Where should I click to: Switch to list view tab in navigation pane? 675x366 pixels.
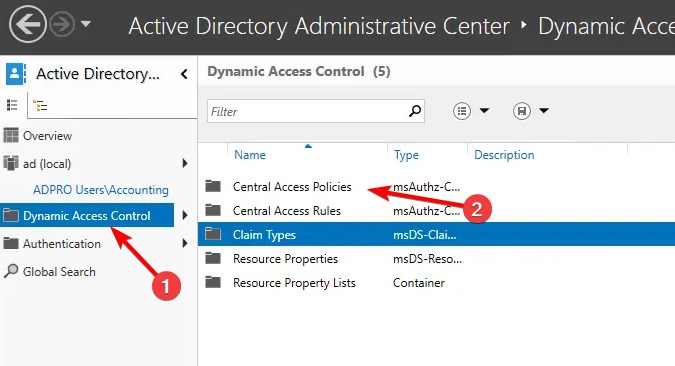pos(12,105)
